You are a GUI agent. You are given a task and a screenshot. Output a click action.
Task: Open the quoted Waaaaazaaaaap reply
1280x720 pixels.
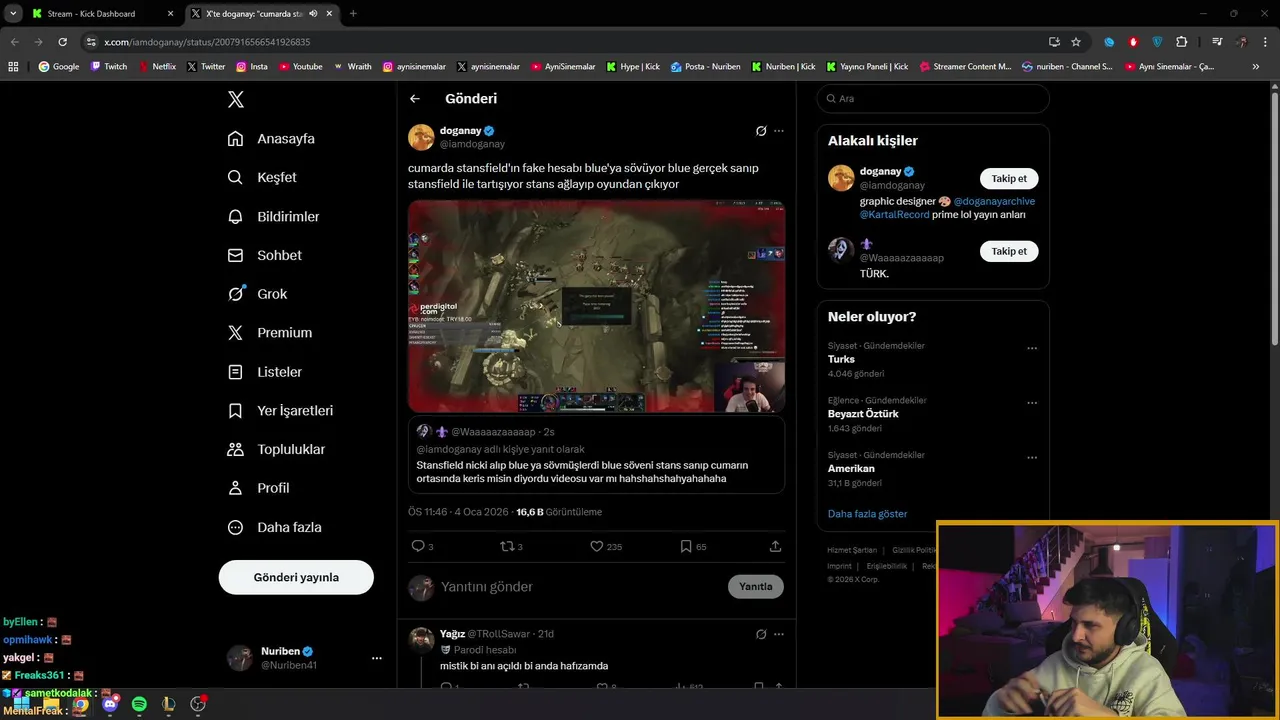[x=596, y=455]
